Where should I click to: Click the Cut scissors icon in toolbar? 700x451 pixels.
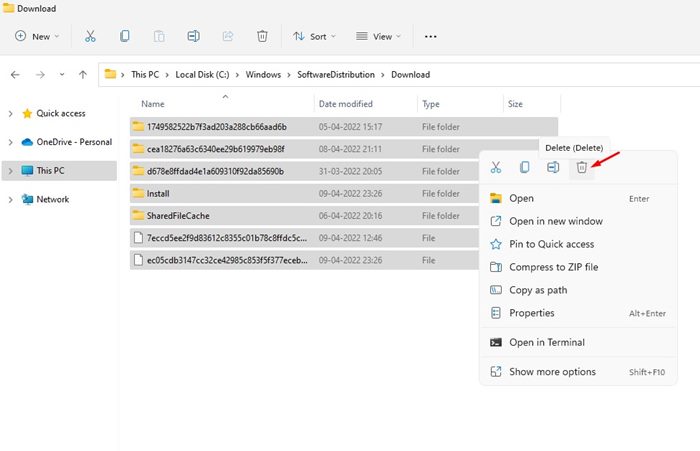click(x=90, y=36)
